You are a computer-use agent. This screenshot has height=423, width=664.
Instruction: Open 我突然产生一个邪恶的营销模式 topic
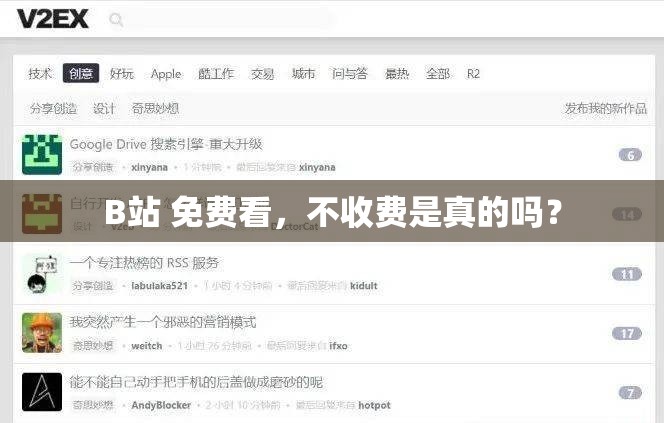[163, 322]
